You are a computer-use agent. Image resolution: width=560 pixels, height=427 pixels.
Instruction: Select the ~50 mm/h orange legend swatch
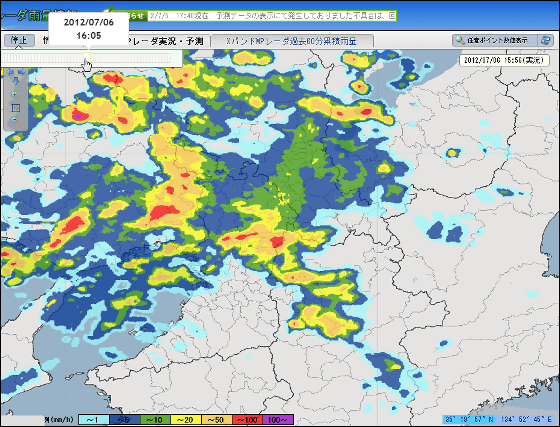216,420
